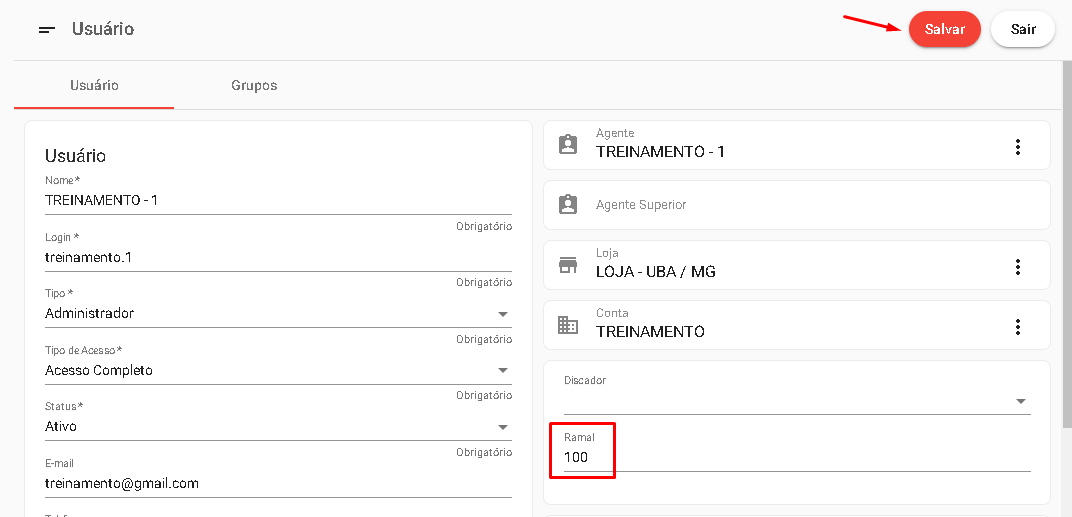Click the Nome field with TREINAMENTO - 1
This screenshot has width=1072, height=517.
pyautogui.click(x=278, y=200)
